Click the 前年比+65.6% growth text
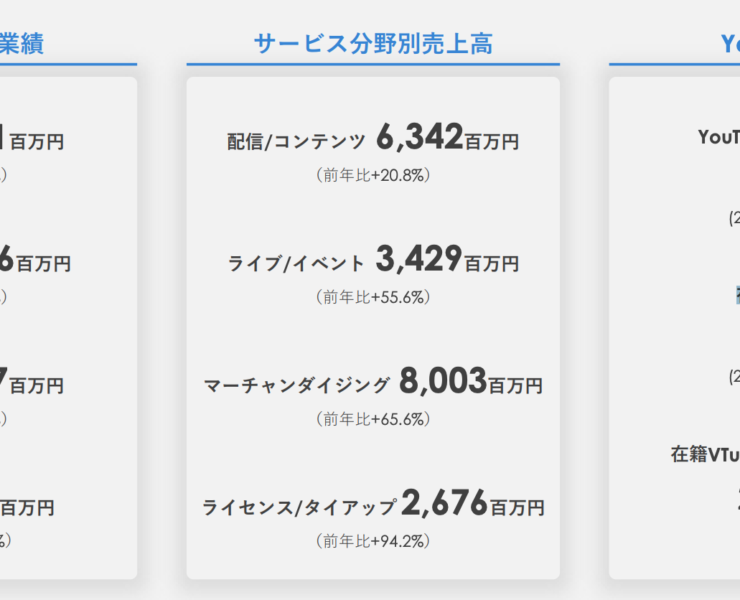The width and height of the screenshot is (740, 600). click(x=372, y=419)
